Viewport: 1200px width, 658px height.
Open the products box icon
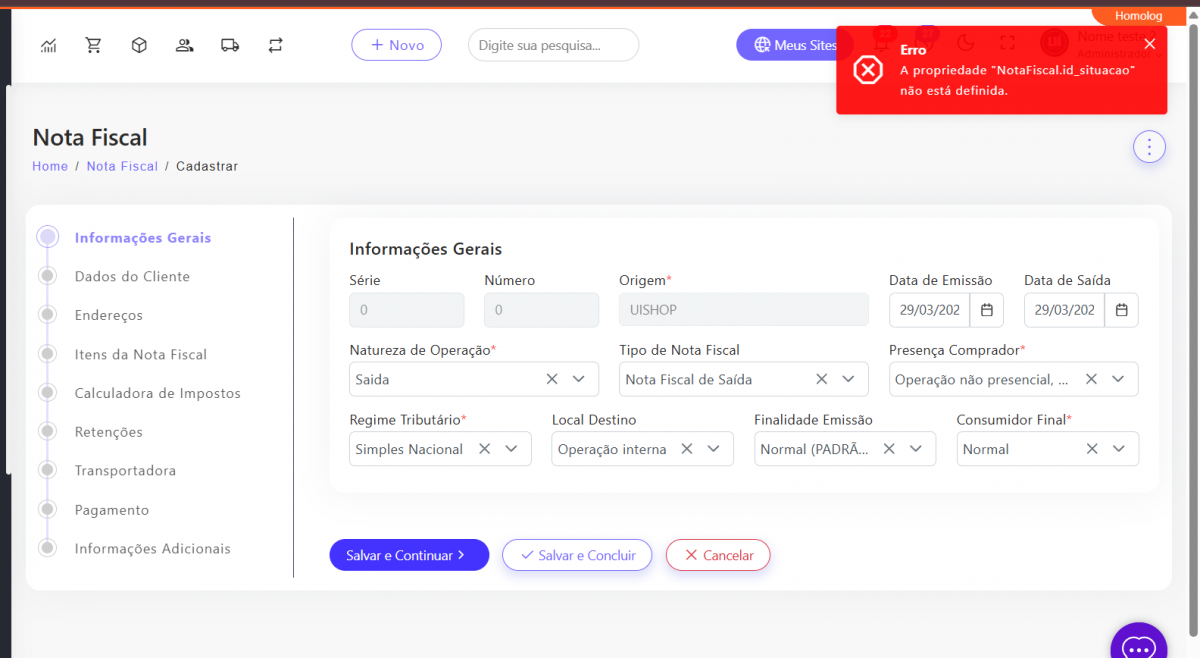(139, 45)
